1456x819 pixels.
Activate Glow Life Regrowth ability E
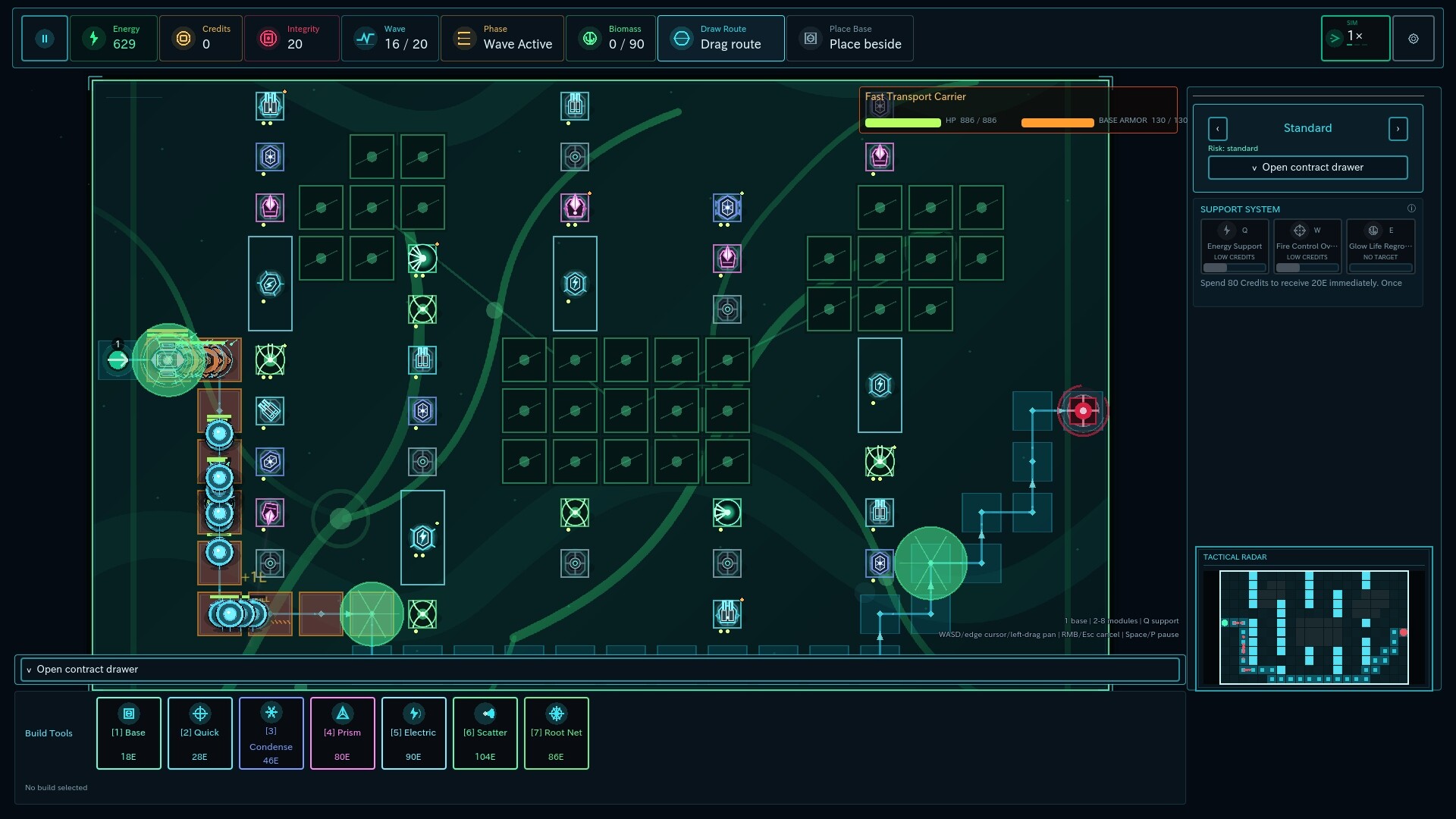click(x=1379, y=246)
